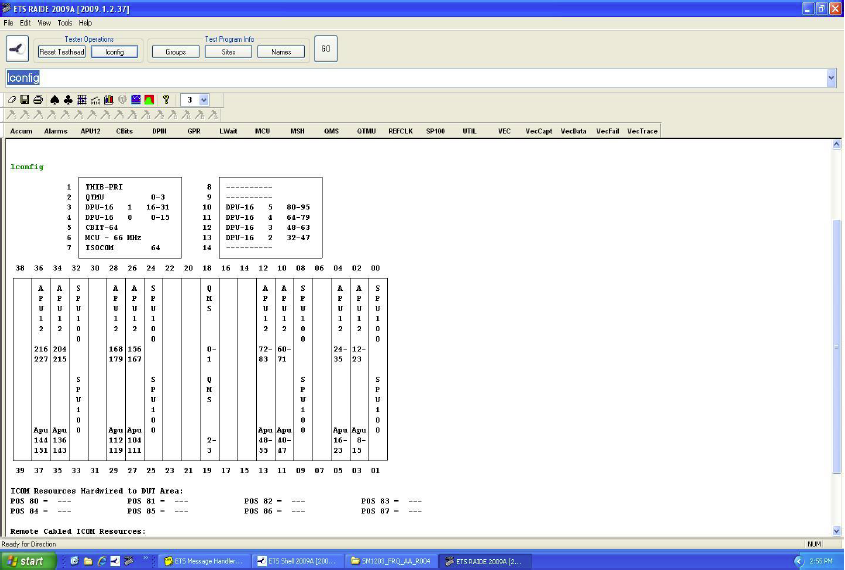Click the club symbol toolbar icon
Image resolution: width=845 pixels, height=570 pixels.
68,100
